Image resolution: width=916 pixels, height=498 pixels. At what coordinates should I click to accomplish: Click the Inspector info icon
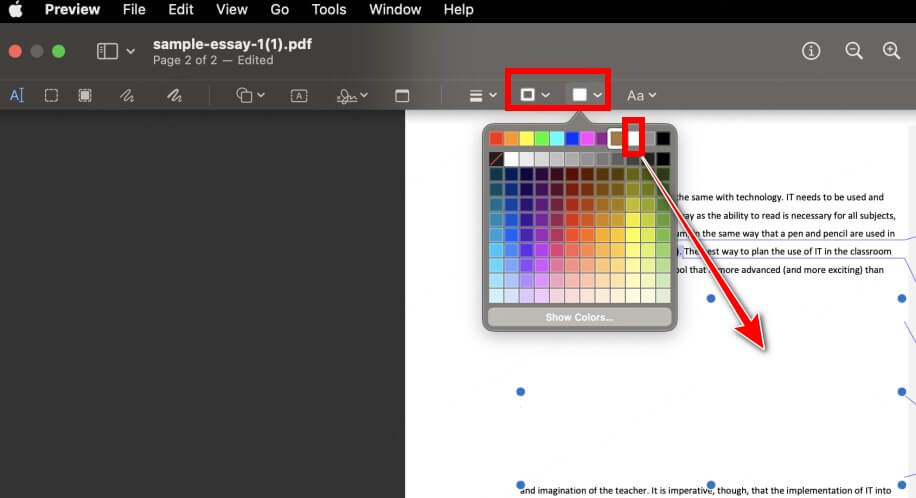click(811, 51)
